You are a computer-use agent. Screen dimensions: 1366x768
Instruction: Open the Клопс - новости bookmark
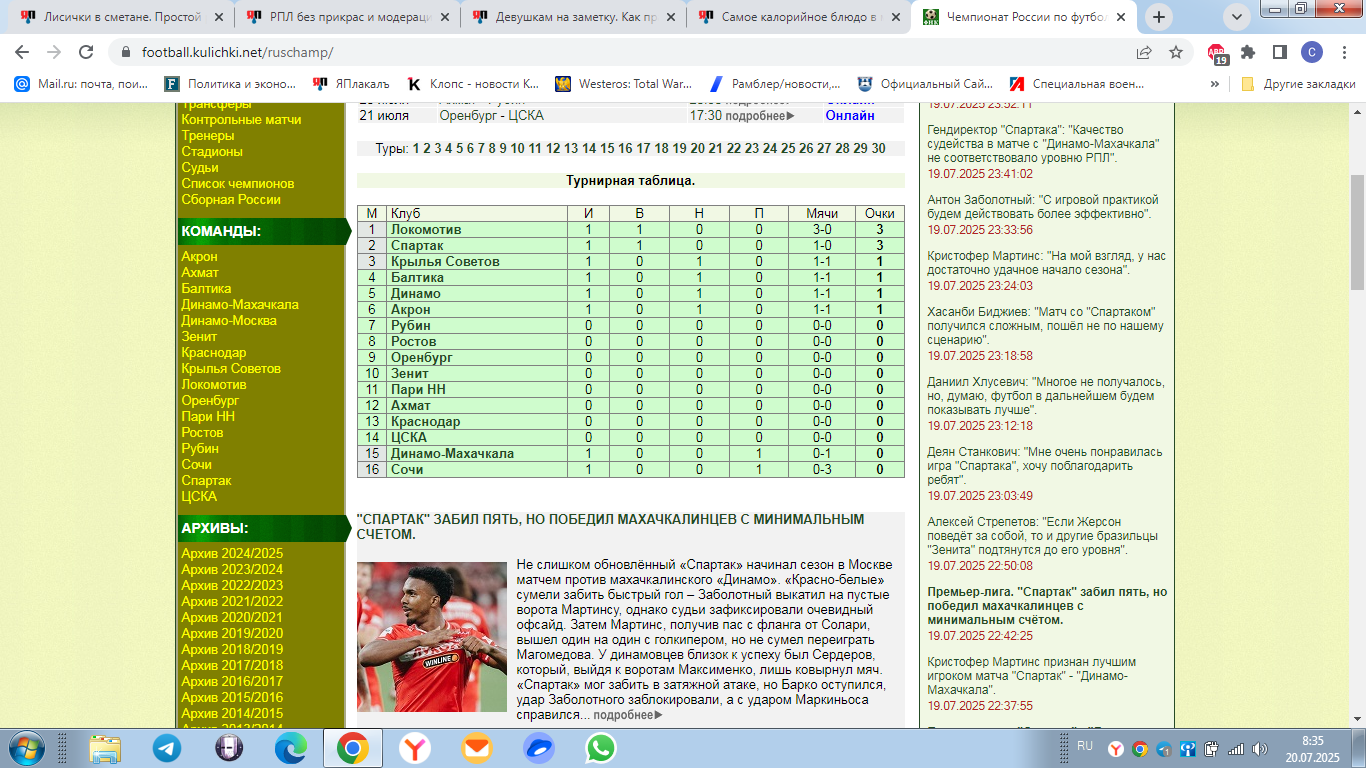[473, 84]
